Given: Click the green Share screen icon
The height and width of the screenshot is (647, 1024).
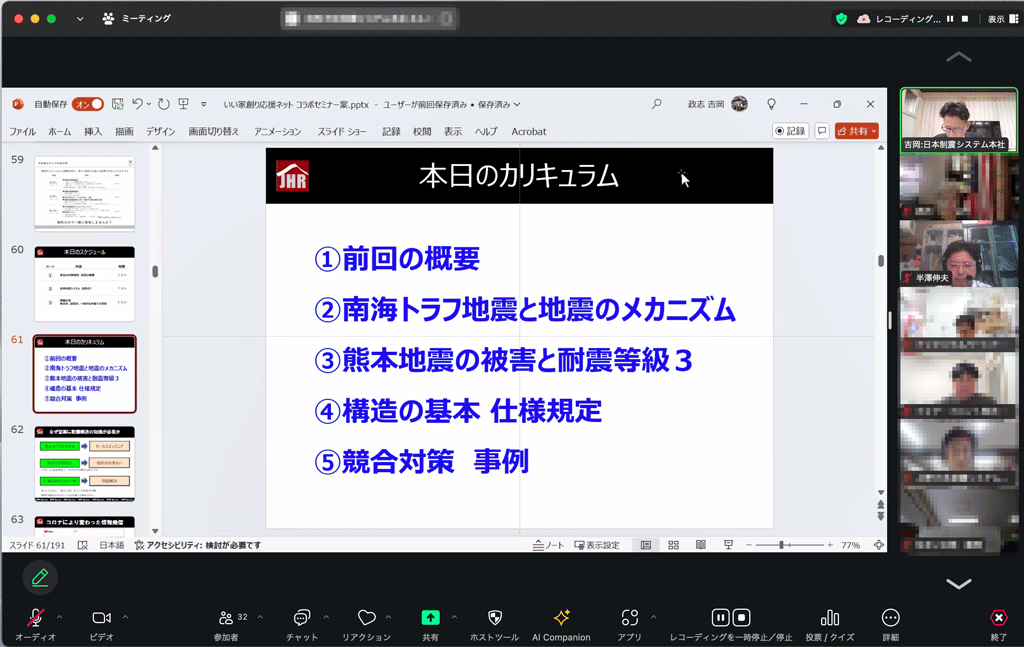Looking at the screenshot, I should (430, 618).
